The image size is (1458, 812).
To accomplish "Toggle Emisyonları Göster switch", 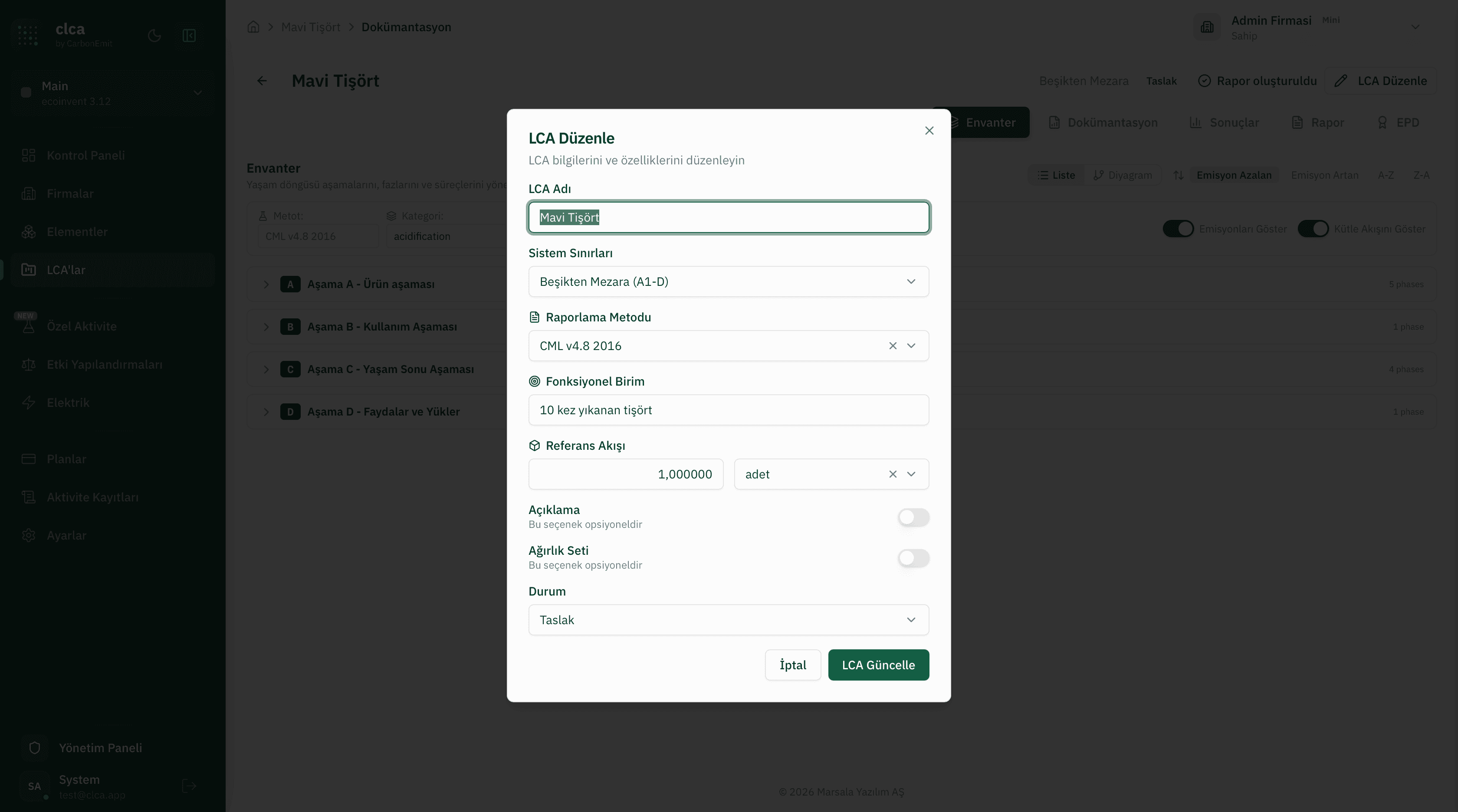I will click(x=1178, y=229).
